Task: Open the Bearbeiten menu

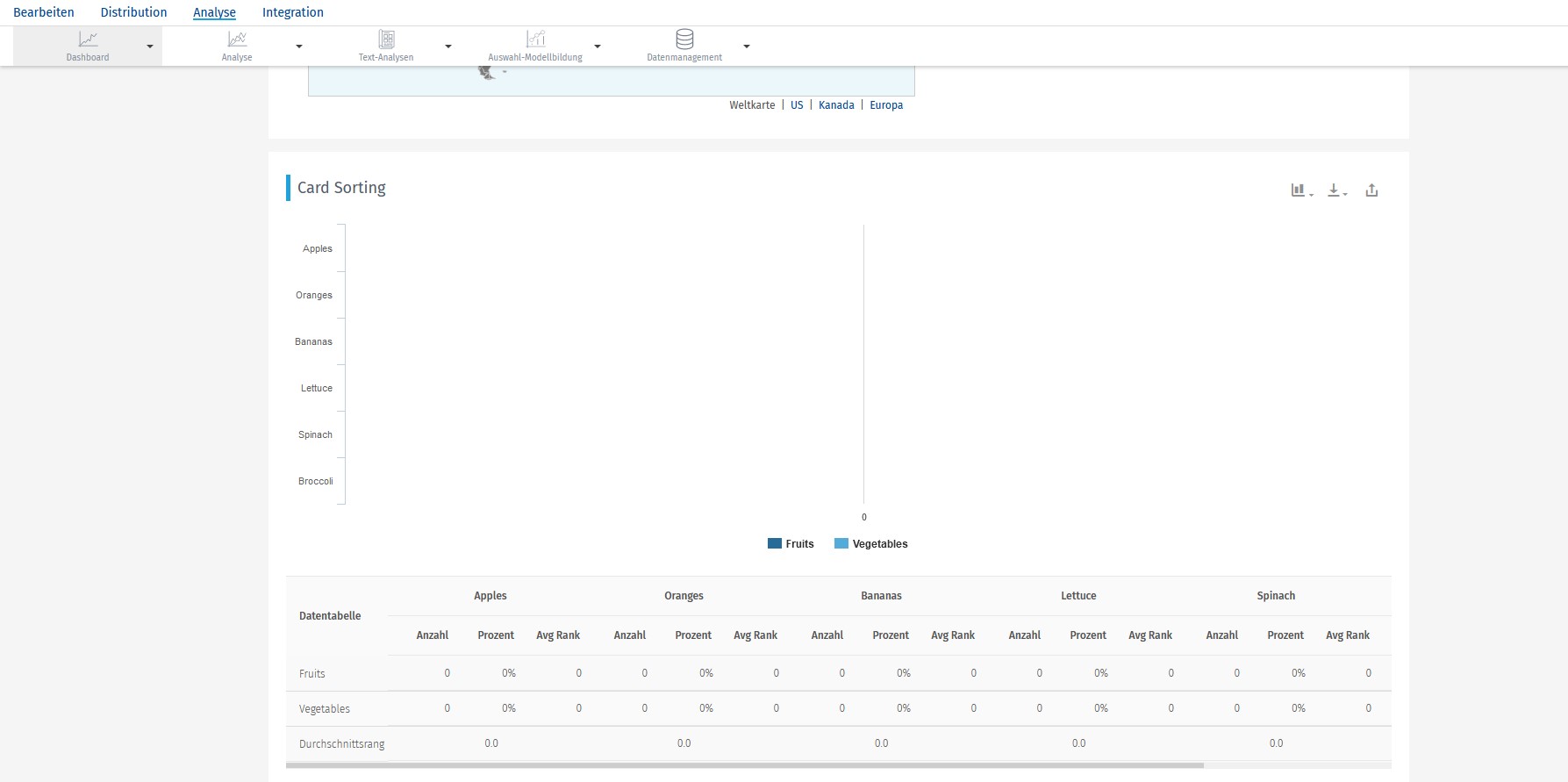Action: [x=44, y=12]
